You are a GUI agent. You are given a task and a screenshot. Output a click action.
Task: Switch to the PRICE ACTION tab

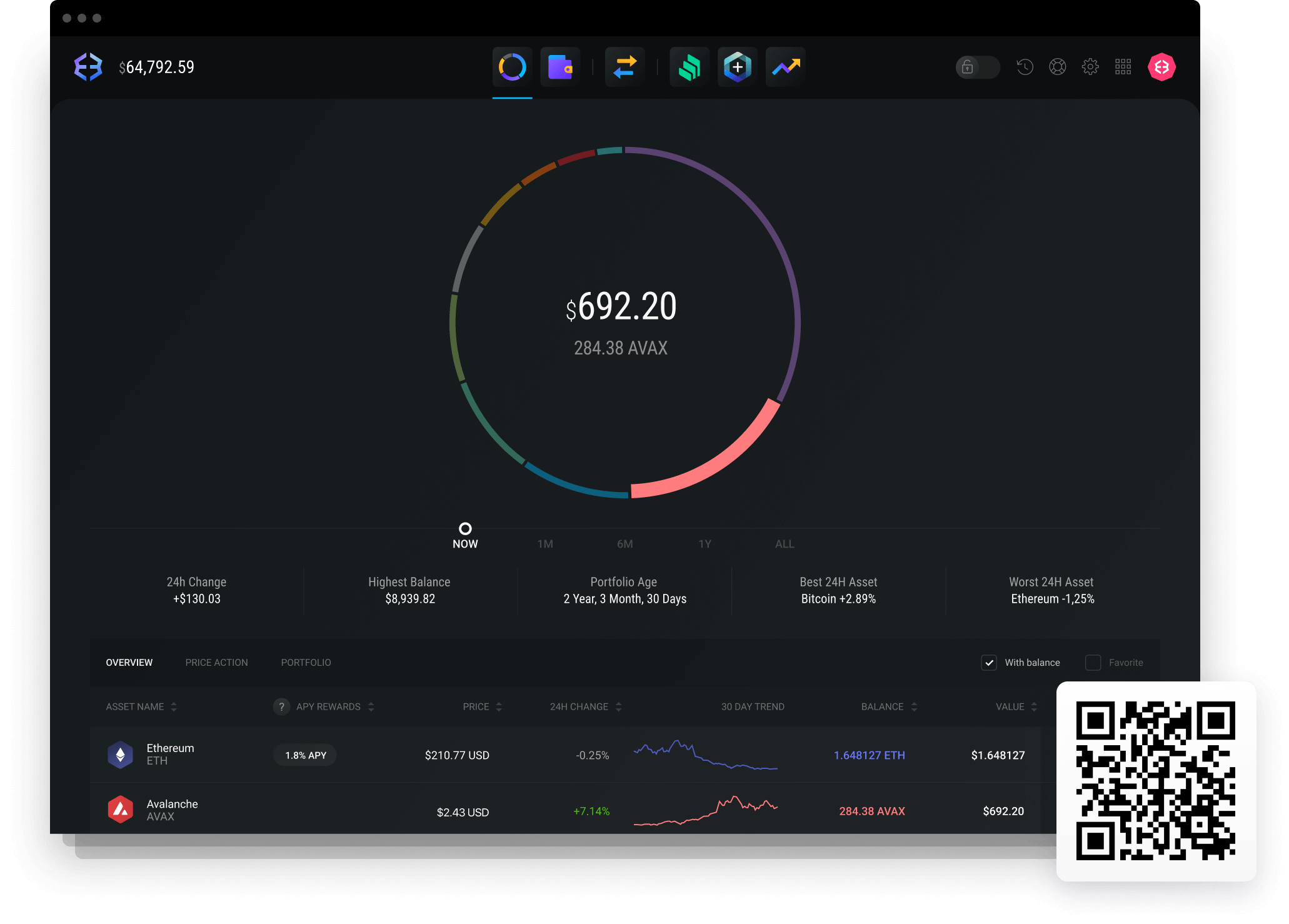point(217,663)
